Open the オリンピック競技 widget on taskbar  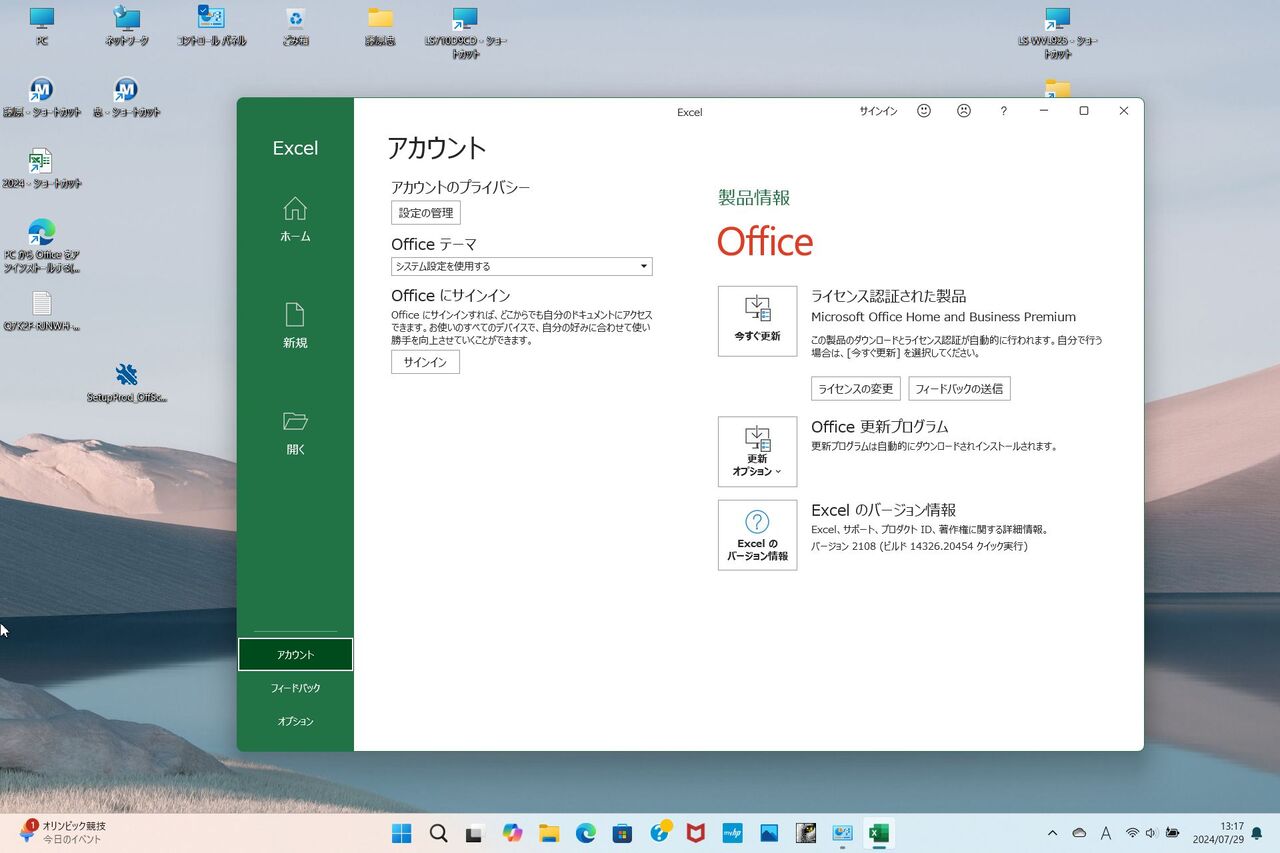(x=62, y=833)
